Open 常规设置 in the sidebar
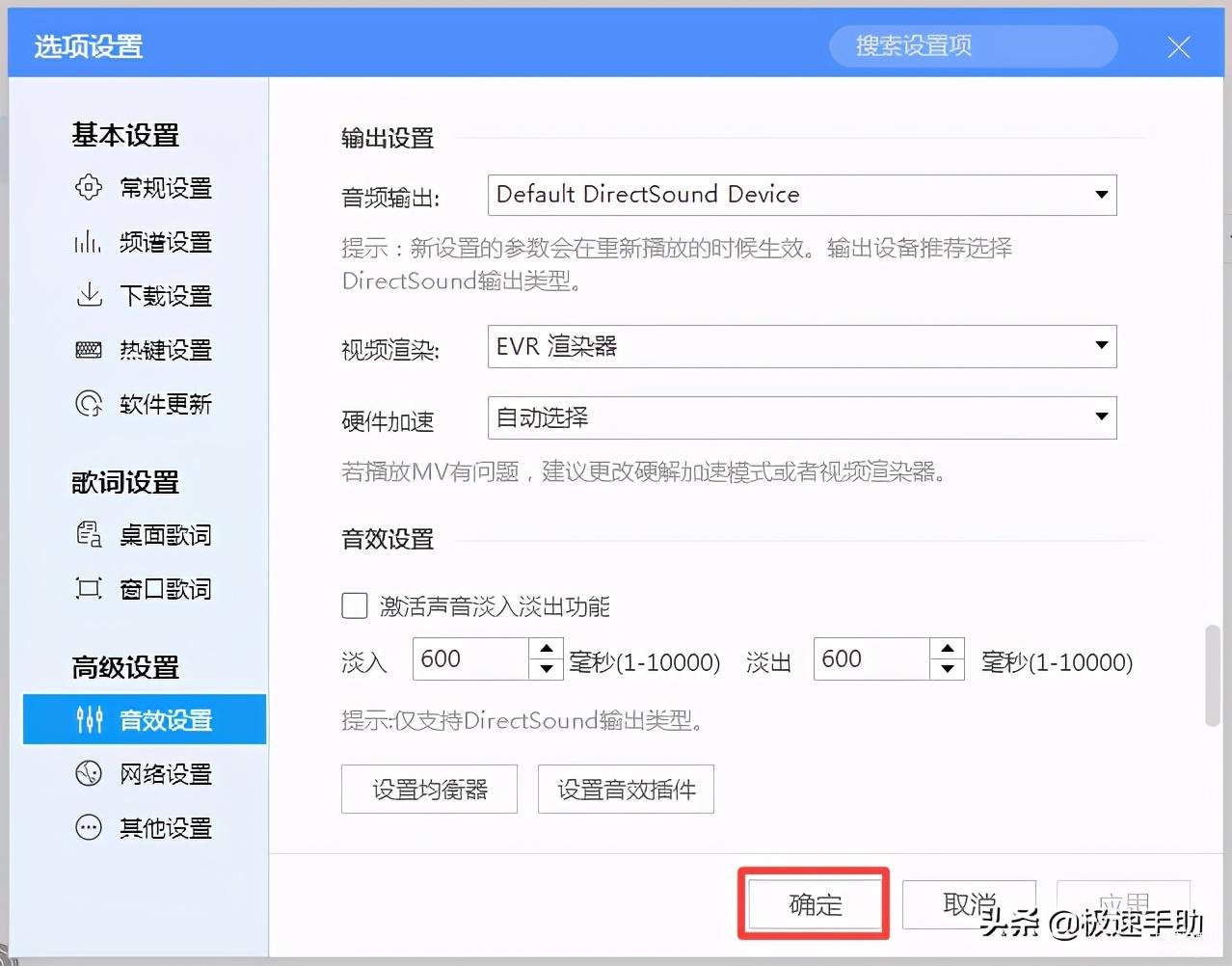Viewport: 1232px width, 966px height. tap(145, 187)
